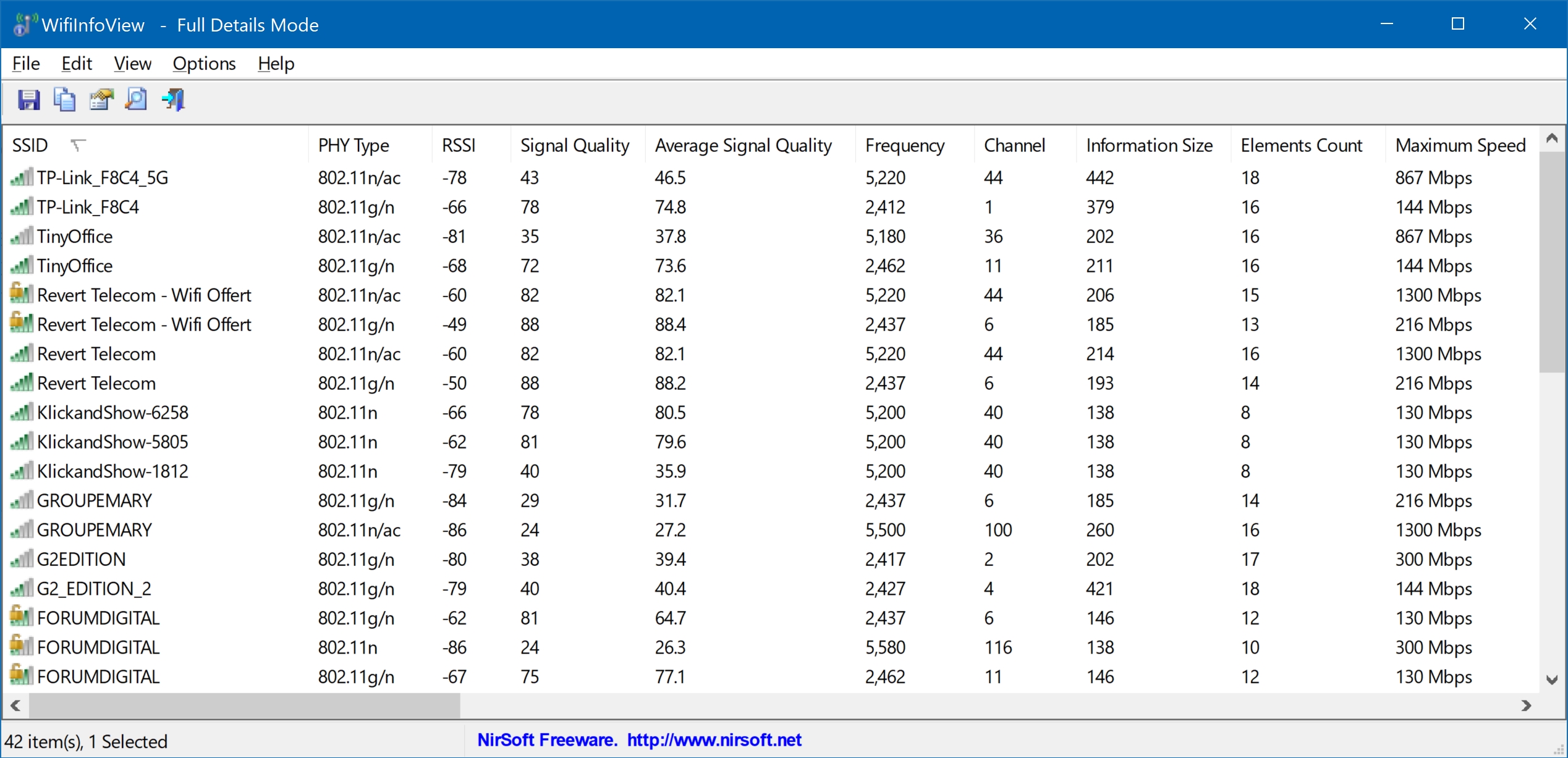The height and width of the screenshot is (758, 1568).
Task: Open the Options menu
Action: tap(204, 64)
